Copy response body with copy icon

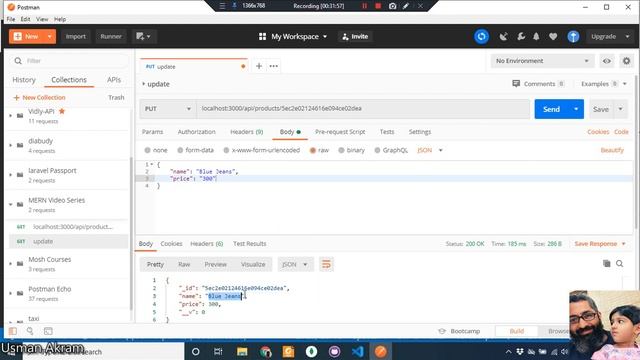[607, 264]
